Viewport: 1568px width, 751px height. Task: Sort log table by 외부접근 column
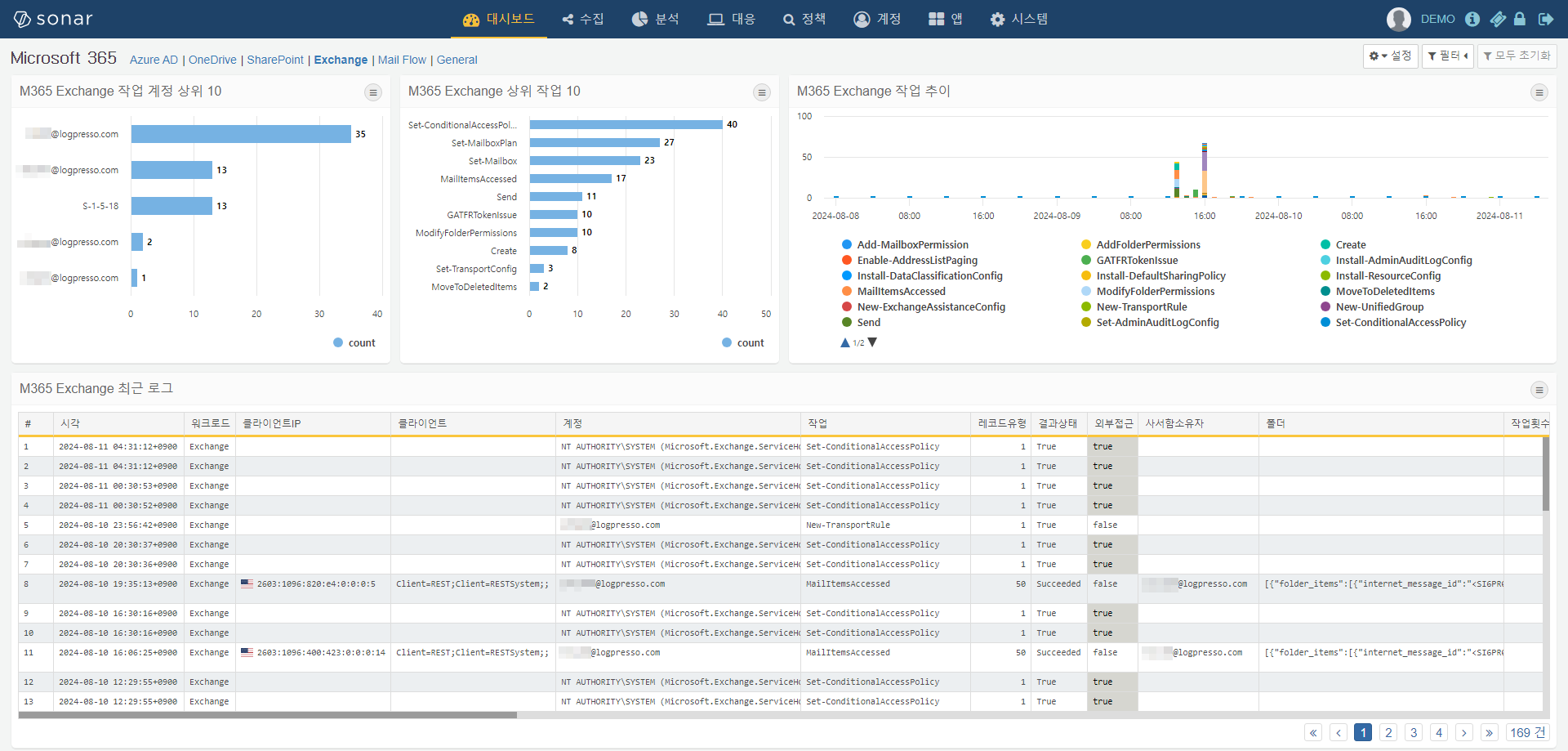coord(1113,423)
